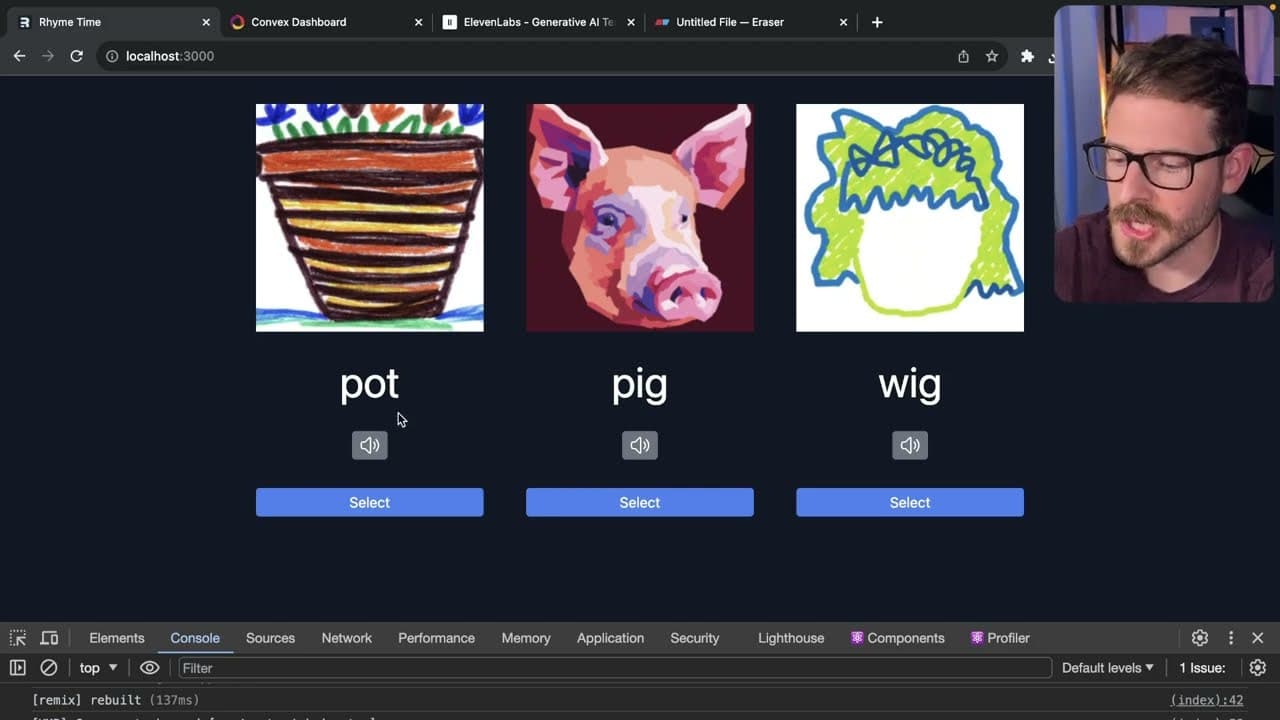Close the DevTools panel
This screenshot has width=1280, height=720.
point(1258,638)
